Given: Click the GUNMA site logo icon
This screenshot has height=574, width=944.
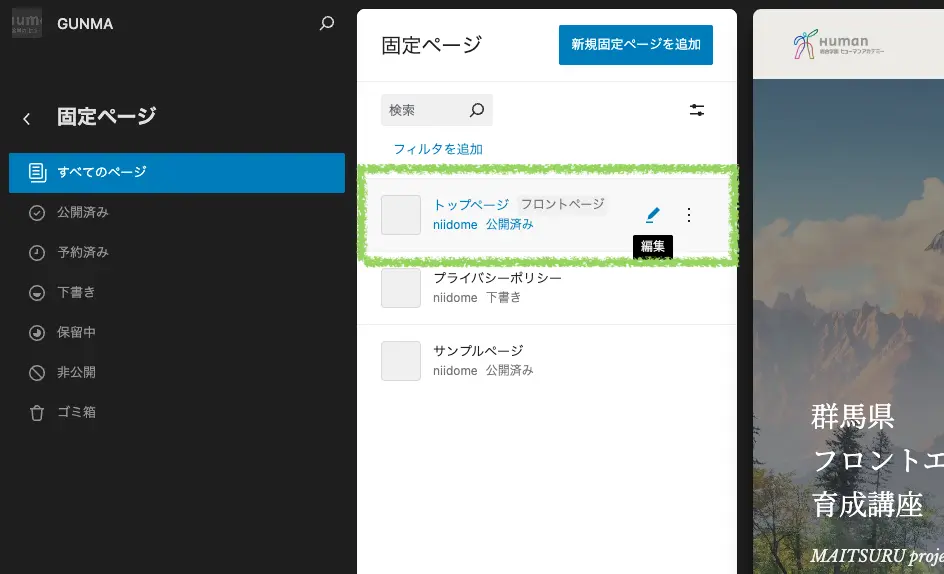Looking at the screenshot, I should point(27,23).
